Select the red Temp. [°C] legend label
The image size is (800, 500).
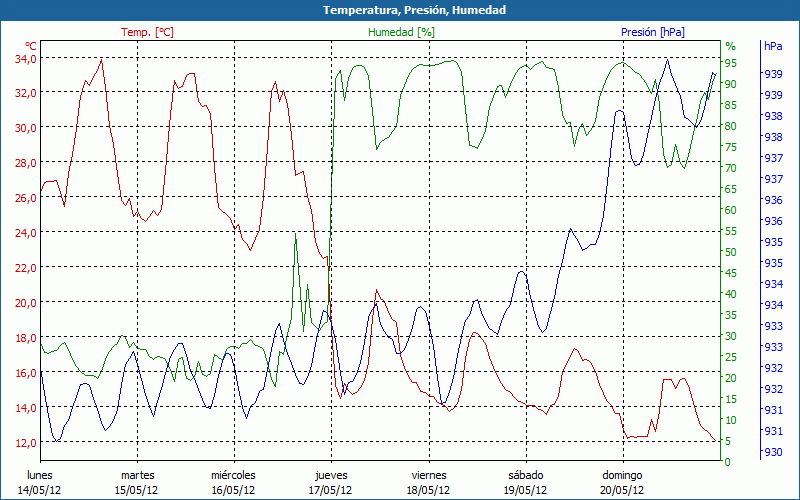point(147,32)
